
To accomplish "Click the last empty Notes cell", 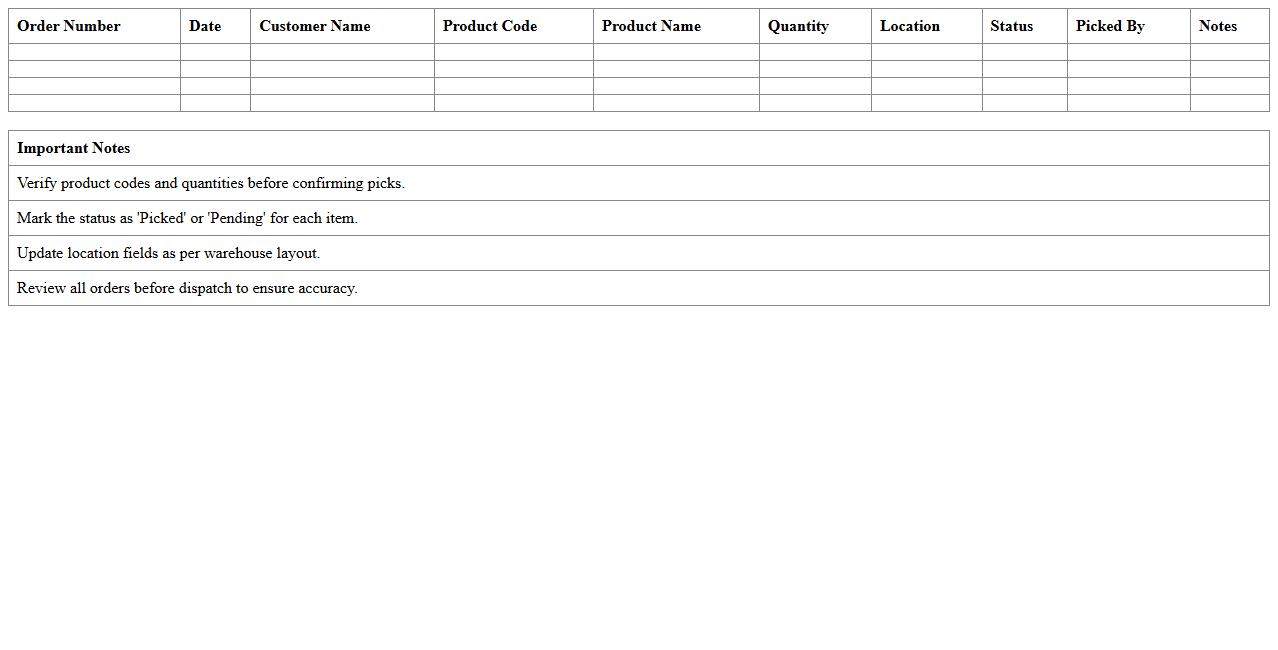I will [x=1230, y=102].
